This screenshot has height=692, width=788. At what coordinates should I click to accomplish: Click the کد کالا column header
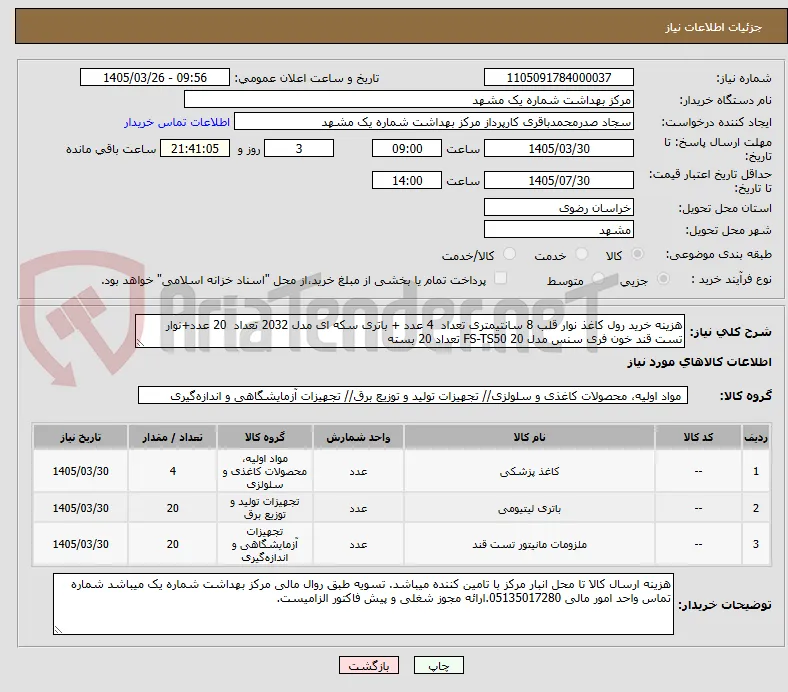click(698, 437)
